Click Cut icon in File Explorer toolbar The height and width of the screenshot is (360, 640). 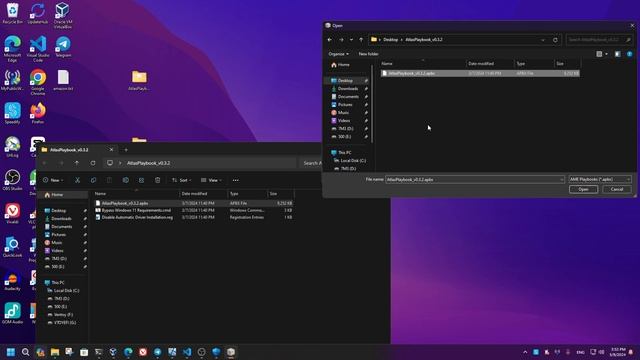[77, 180]
